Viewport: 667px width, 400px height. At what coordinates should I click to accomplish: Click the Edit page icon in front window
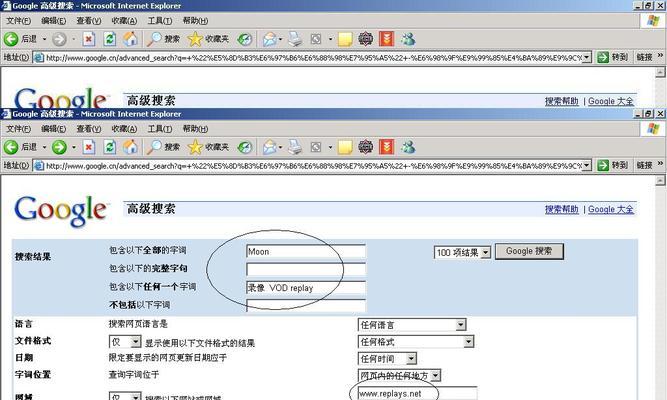click(x=316, y=147)
